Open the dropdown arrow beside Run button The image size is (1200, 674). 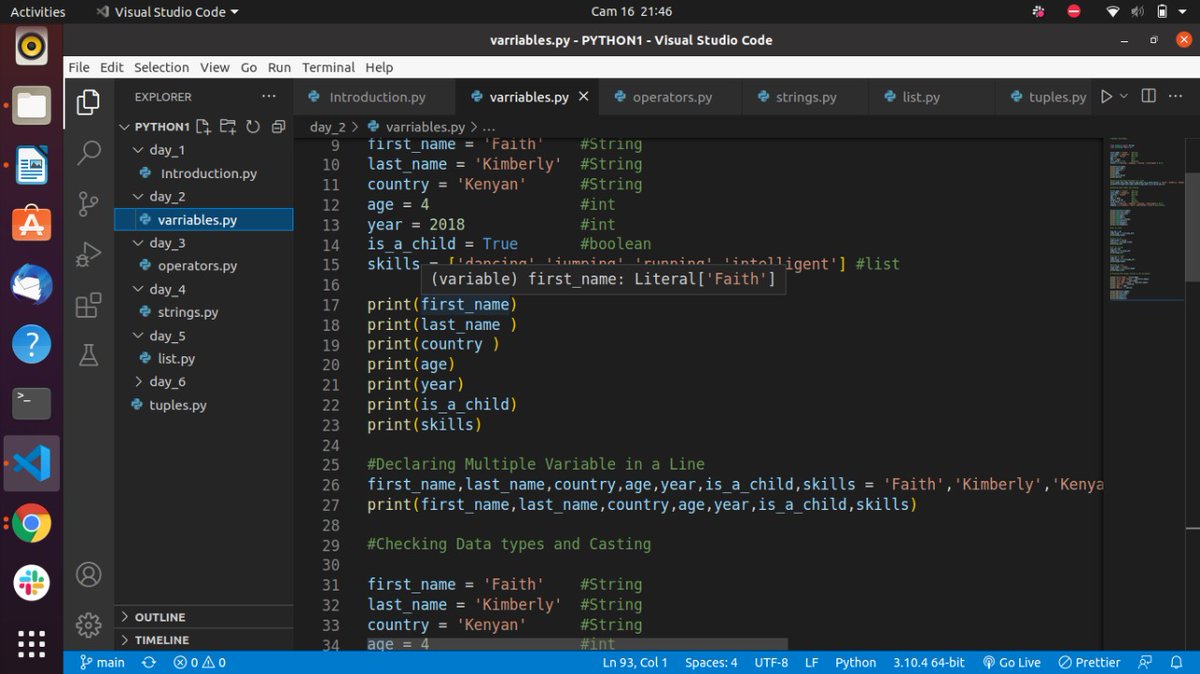pyautogui.click(x=1124, y=97)
